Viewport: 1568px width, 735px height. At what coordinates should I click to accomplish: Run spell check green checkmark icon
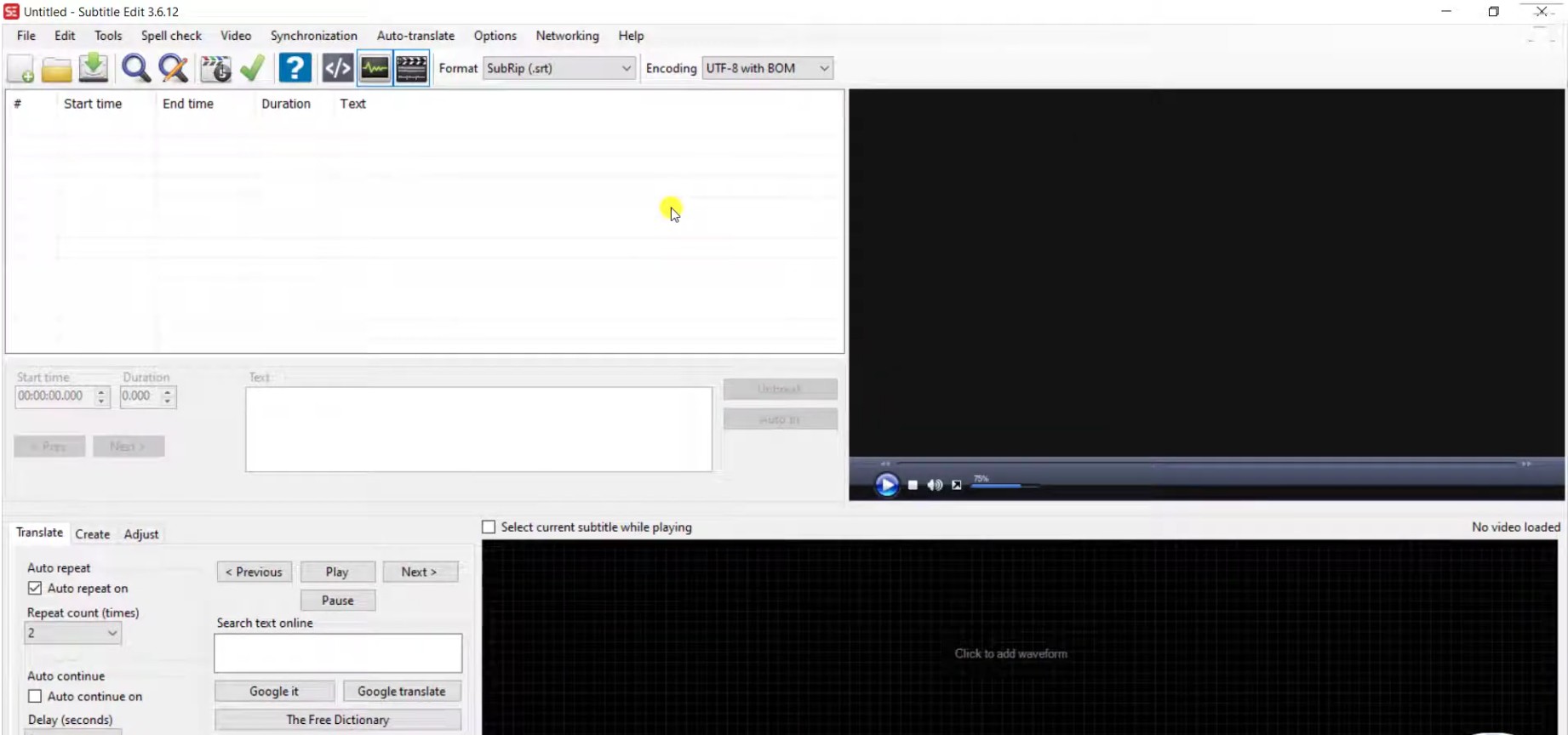click(x=253, y=68)
